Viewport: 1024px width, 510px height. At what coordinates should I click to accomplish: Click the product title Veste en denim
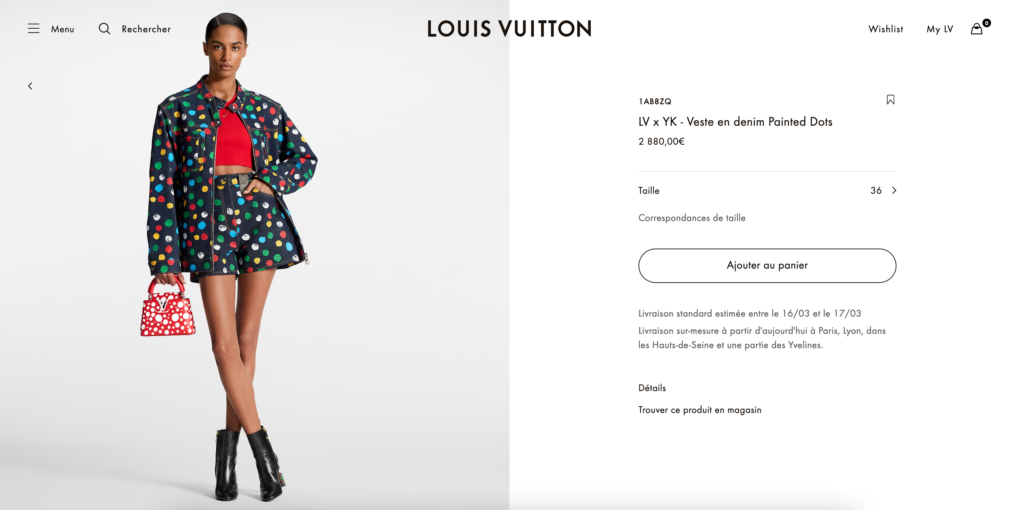click(x=735, y=121)
